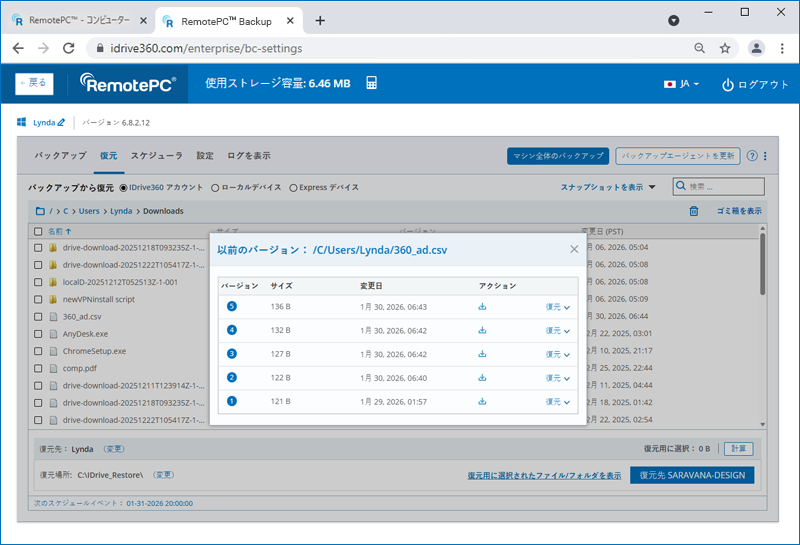
Task: Check the ChromeSetup.exe checkbox
Action: [38, 351]
